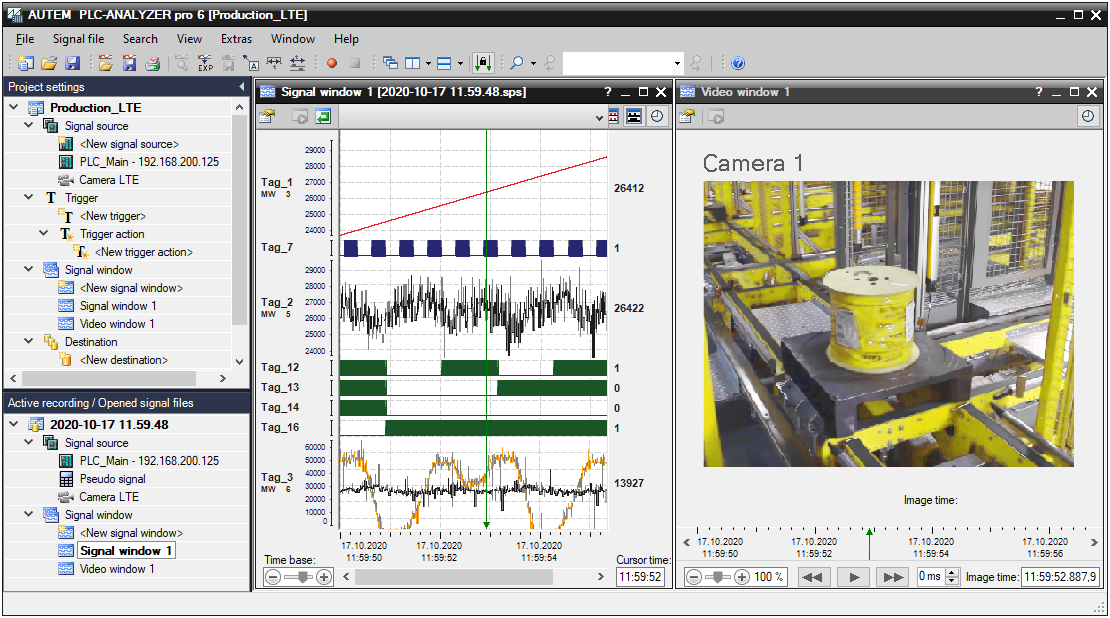Click the EXP export icon in the toolbar
Viewport: 1110px width, 618px height.
click(206, 63)
